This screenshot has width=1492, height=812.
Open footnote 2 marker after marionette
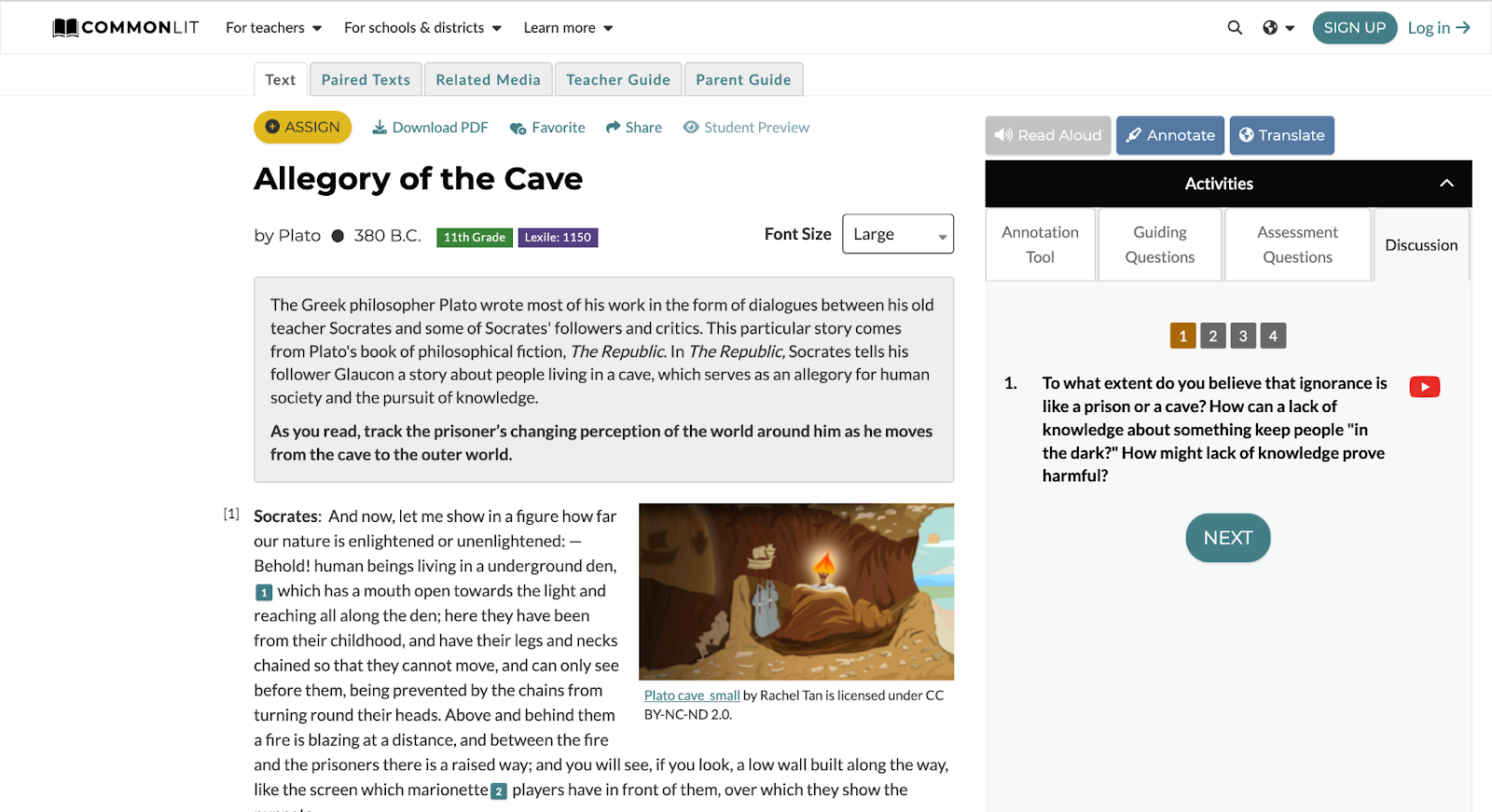pyautogui.click(x=499, y=791)
